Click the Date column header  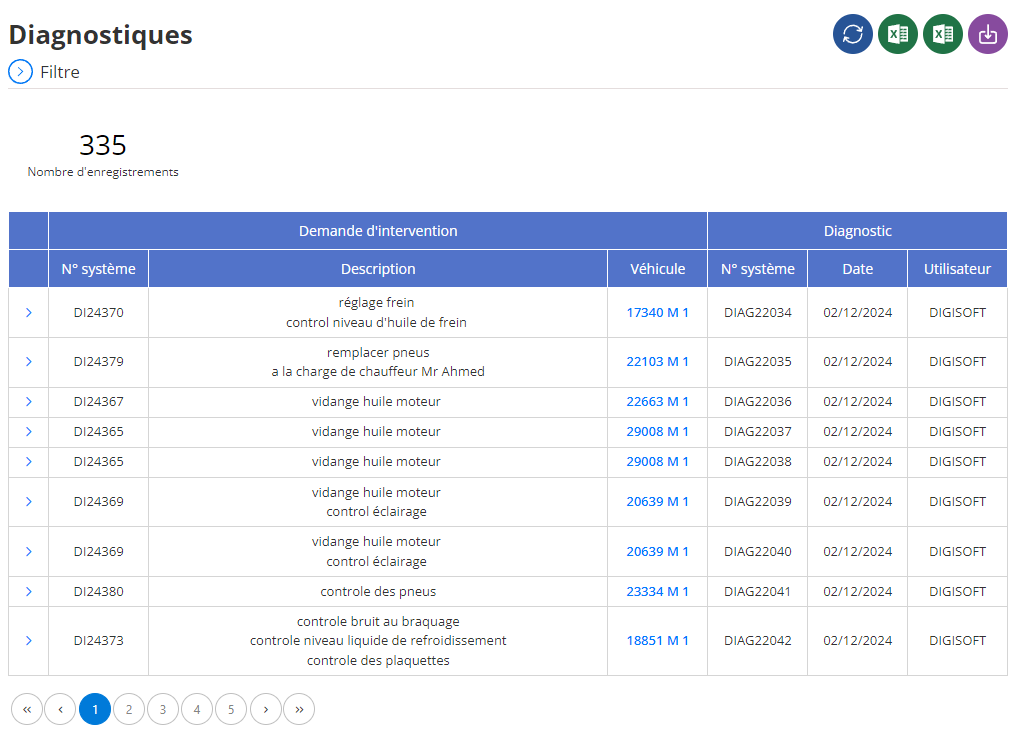(x=857, y=269)
